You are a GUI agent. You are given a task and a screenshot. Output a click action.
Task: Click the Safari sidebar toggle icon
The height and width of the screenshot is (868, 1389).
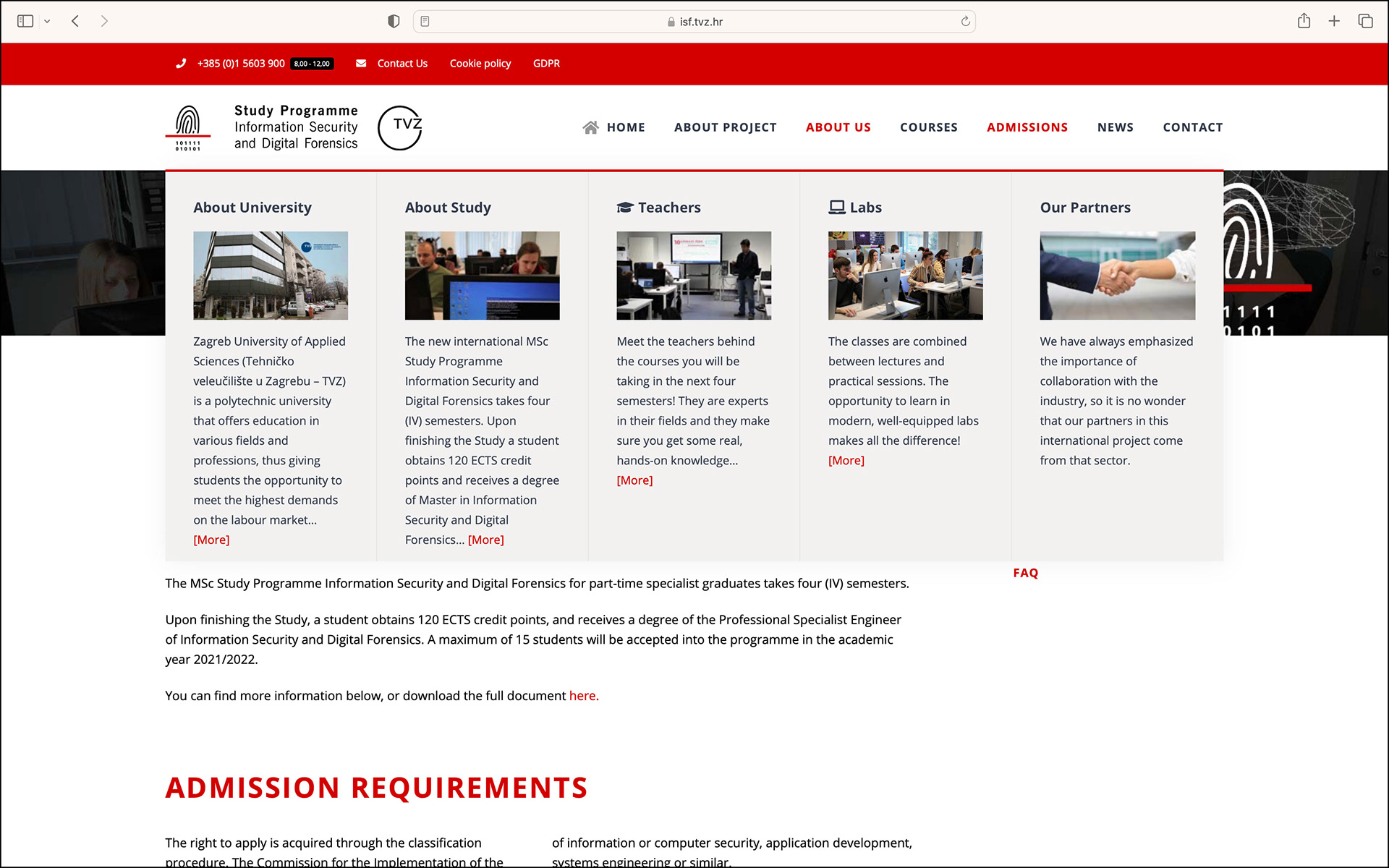coord(25,21)
